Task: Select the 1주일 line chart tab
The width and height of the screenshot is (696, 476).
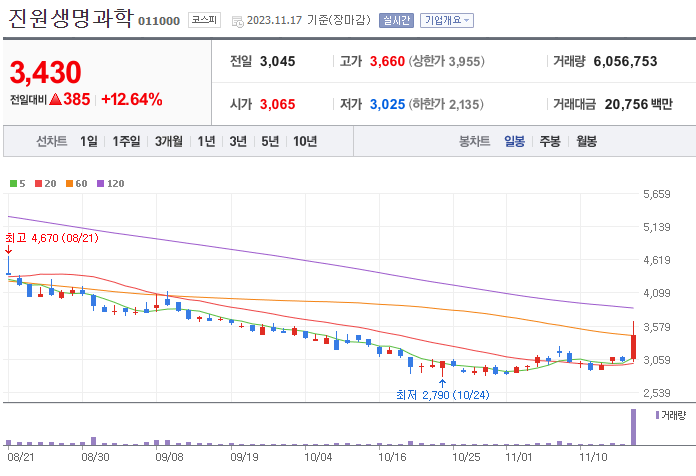Action: click(126, 142)
